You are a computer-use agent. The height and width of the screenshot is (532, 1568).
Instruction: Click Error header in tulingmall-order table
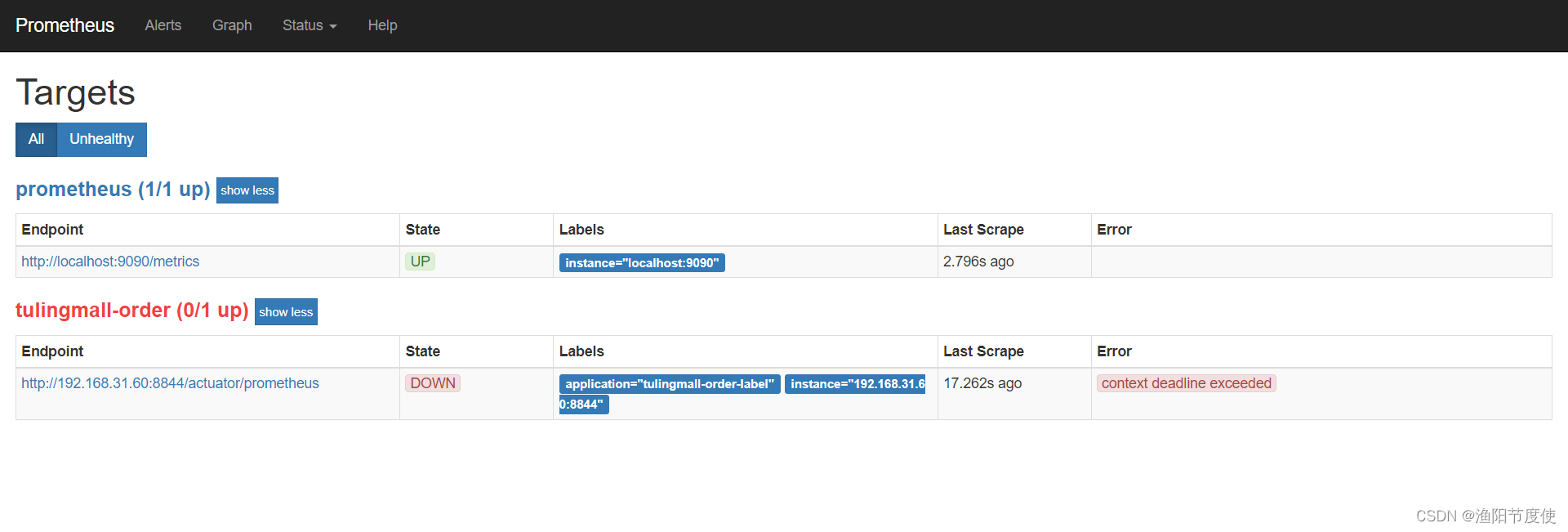tap(1114, 351)
